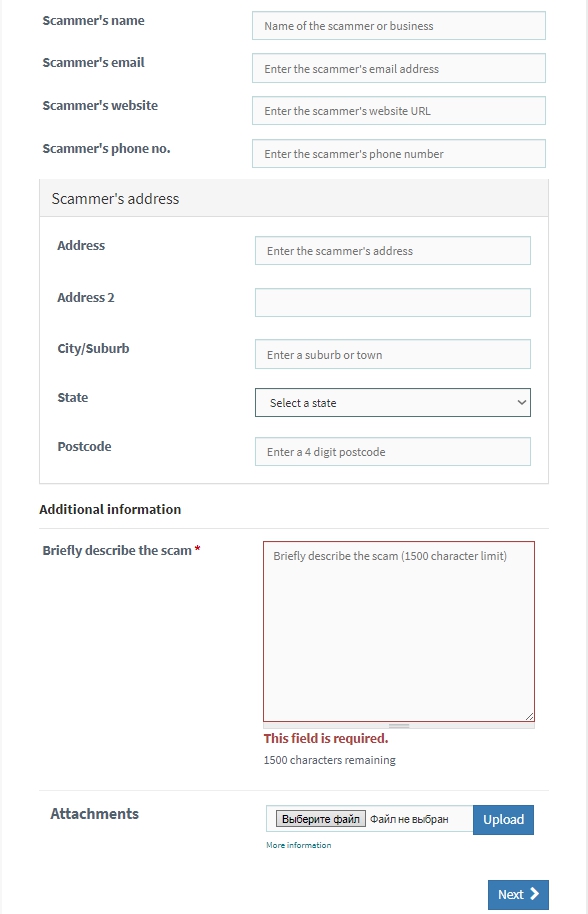
Task: Click the horizontal grip bar below textarea
Action: click(399, 726)
